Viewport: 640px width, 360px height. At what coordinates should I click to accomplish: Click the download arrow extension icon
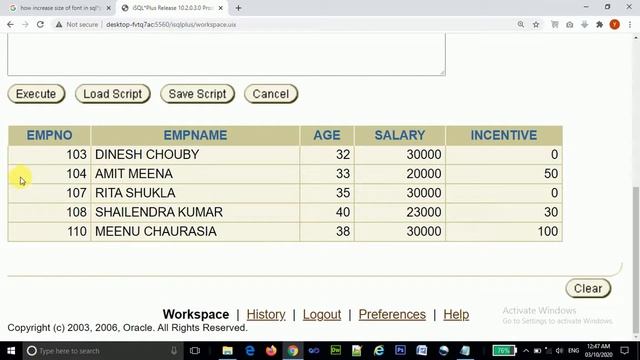coord(584,24)
